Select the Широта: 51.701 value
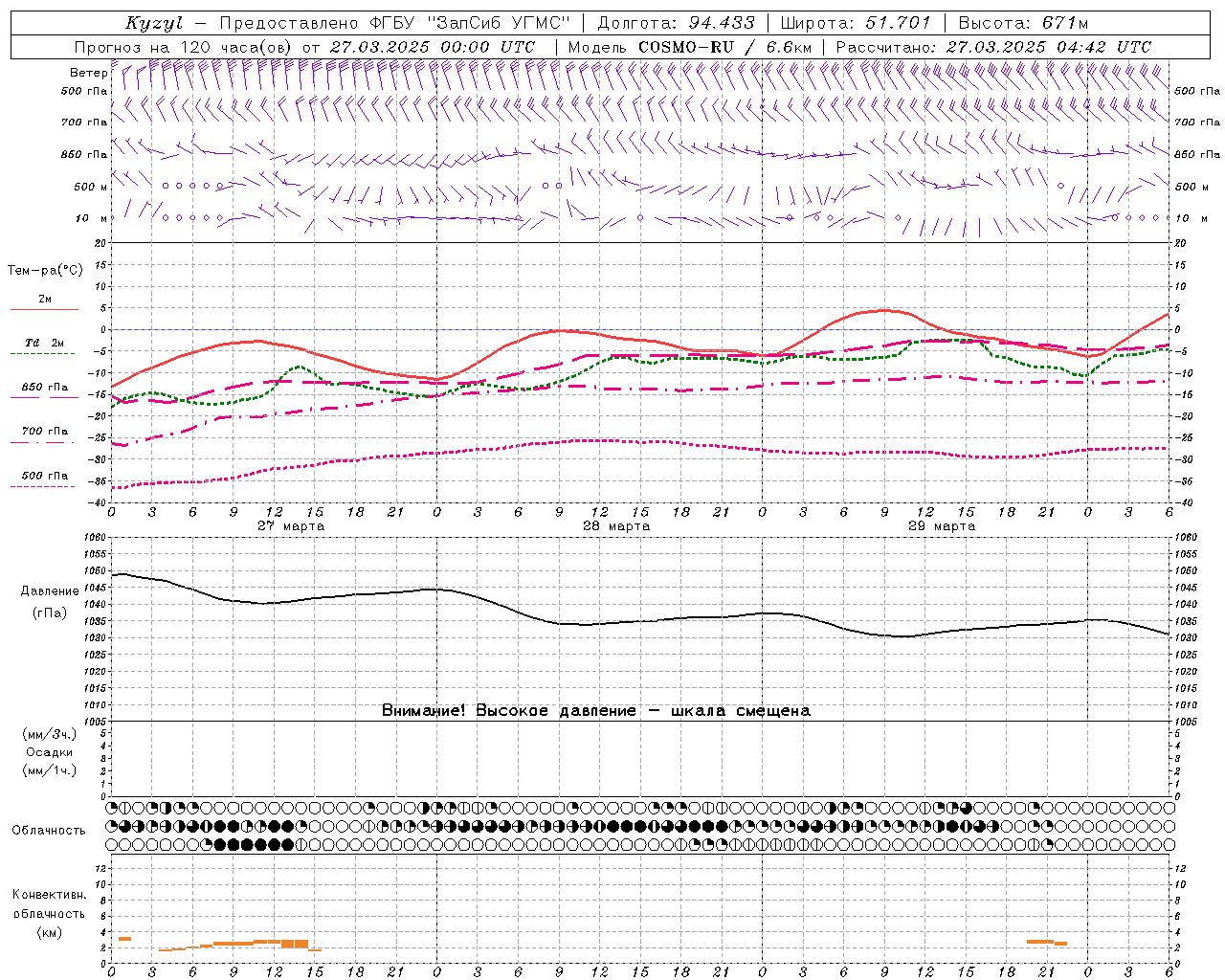 point(856,23)
